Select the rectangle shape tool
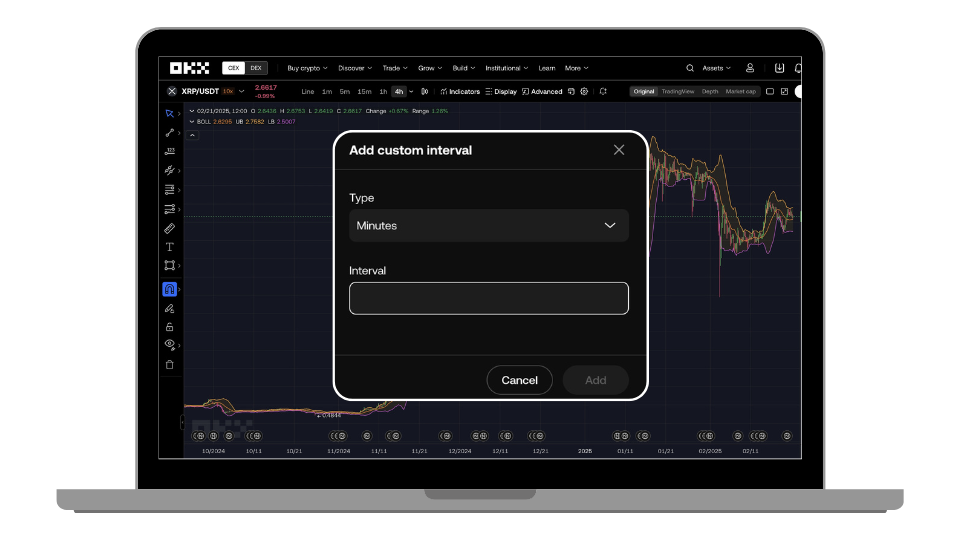Image resolution: width=960 pixels, height=540 pixels. [170, 265]
